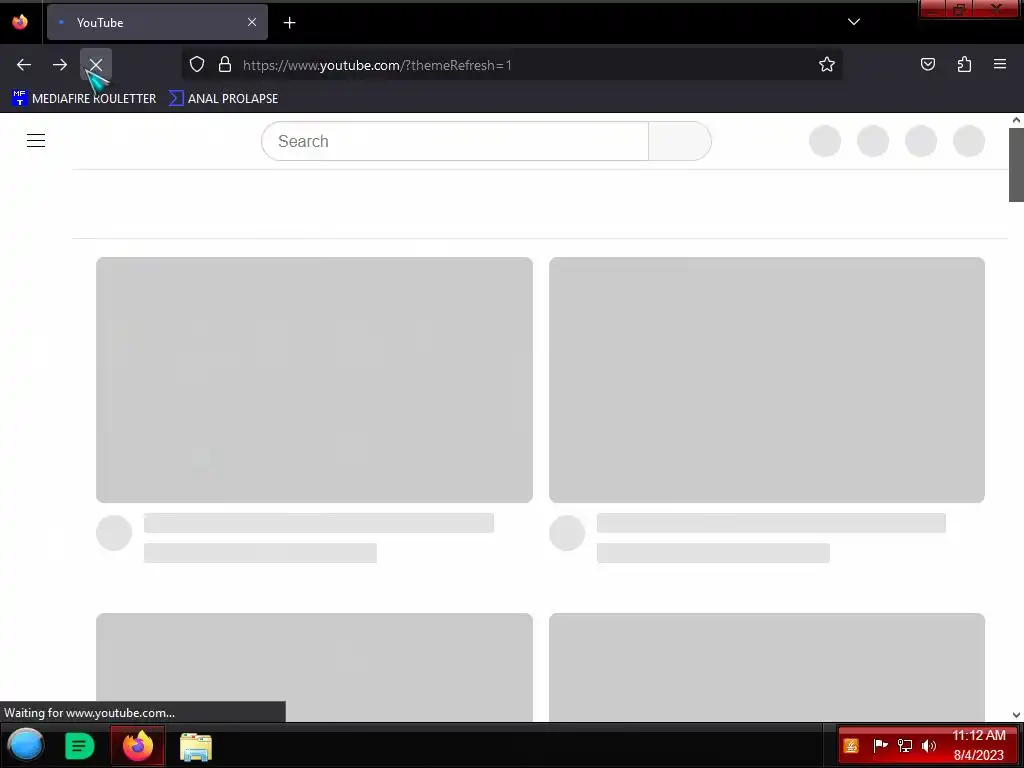Stop loading the YouTube page
Viewport: 1024px width, 768px height.
coord(96,65)
